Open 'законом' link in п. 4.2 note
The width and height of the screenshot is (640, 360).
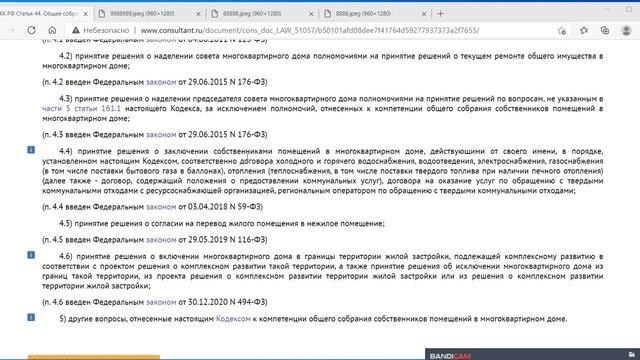click(161, 82)
